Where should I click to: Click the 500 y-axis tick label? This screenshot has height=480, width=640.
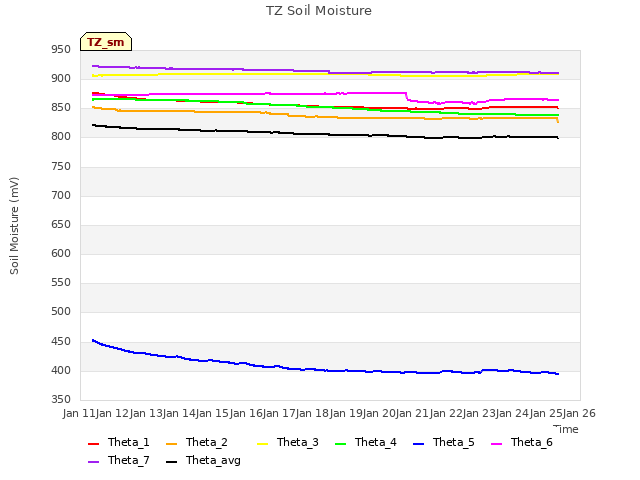[61, 312]
